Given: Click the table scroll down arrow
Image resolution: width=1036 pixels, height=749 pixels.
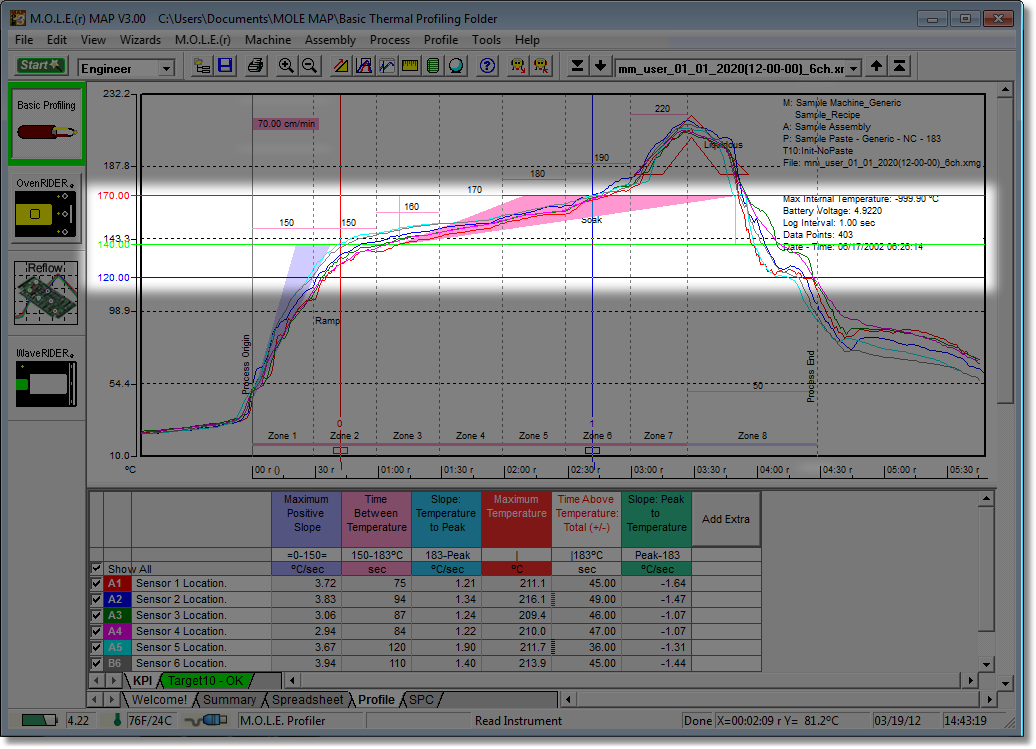Looking at the screenshot, I should pos(986,664).
